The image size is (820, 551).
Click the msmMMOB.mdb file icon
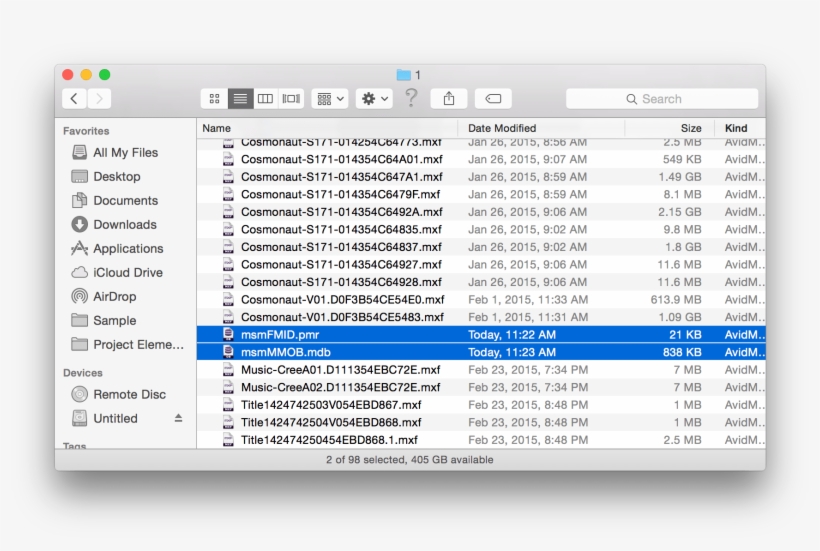coord(228,352)
